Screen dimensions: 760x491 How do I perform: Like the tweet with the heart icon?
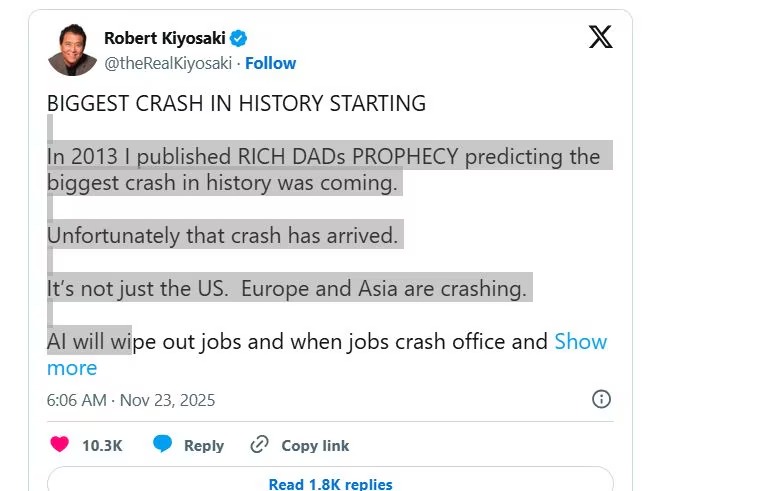[x=60, y=445]
